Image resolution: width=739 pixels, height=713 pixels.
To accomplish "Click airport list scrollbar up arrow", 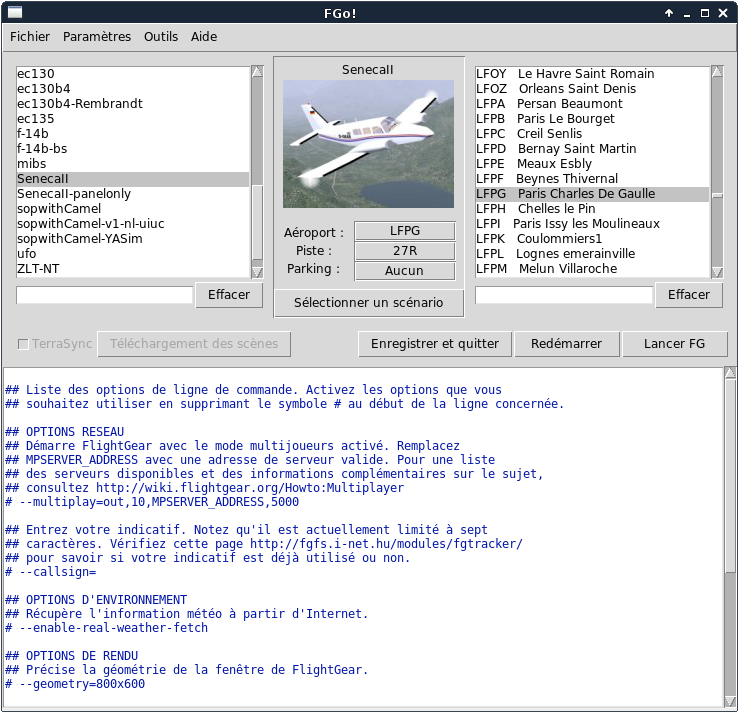I will 717,72.
